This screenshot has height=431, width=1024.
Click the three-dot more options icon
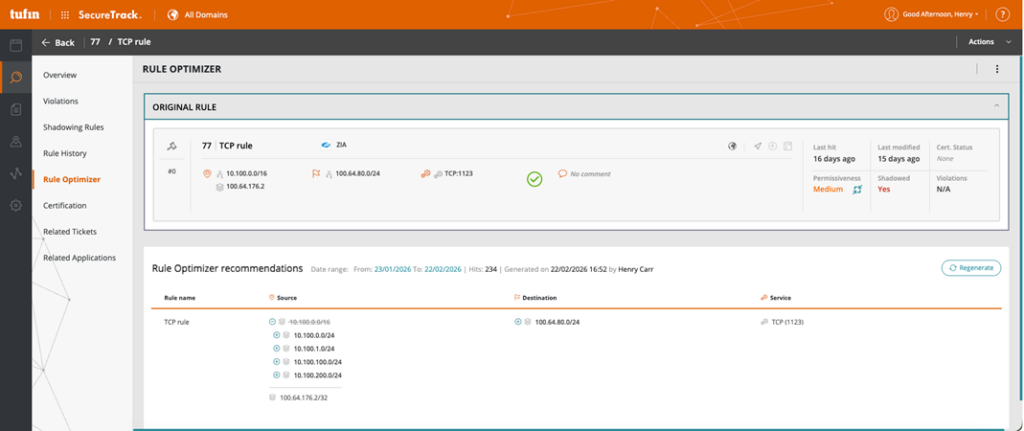[996, 69]
